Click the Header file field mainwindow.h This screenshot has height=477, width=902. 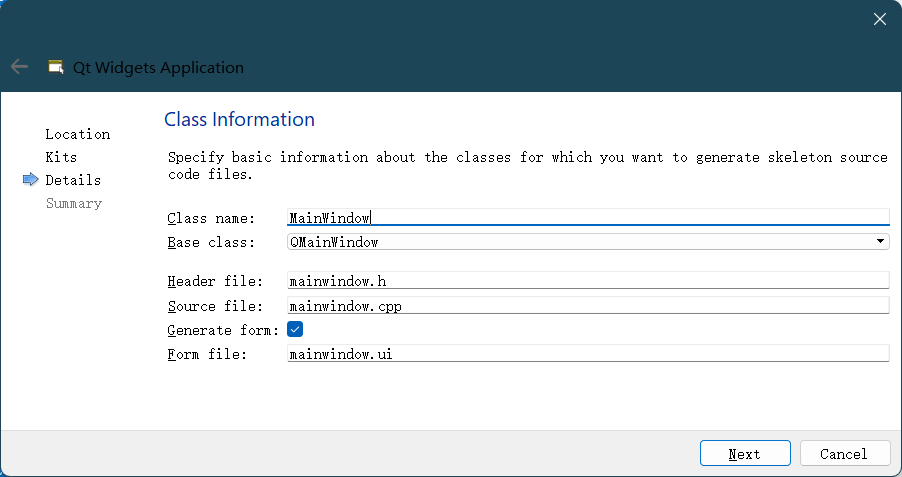pos(588,281)
